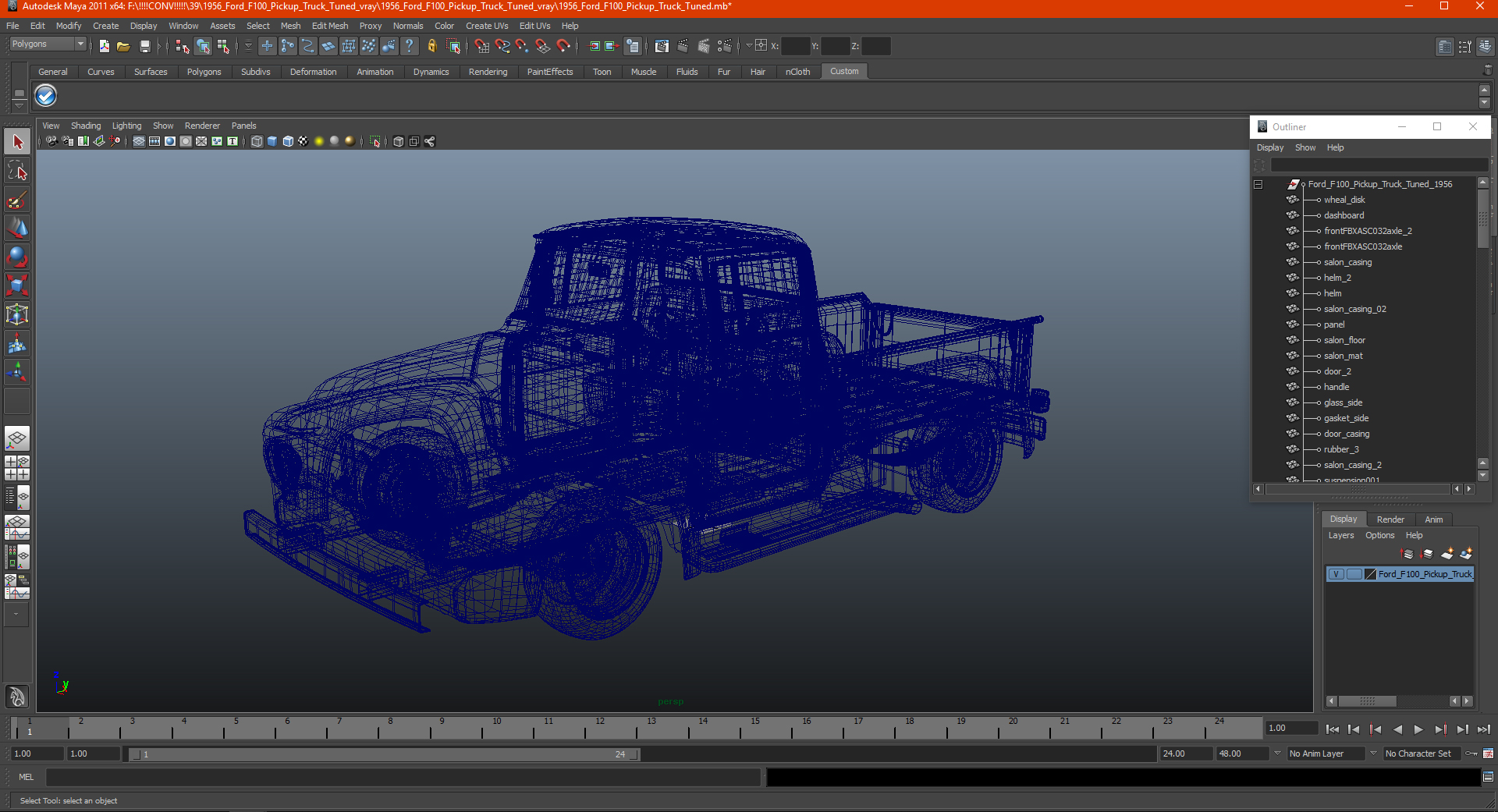Switch to single perspective view layout
This screenshot has height=812, width=1498.
click(17, 438)
